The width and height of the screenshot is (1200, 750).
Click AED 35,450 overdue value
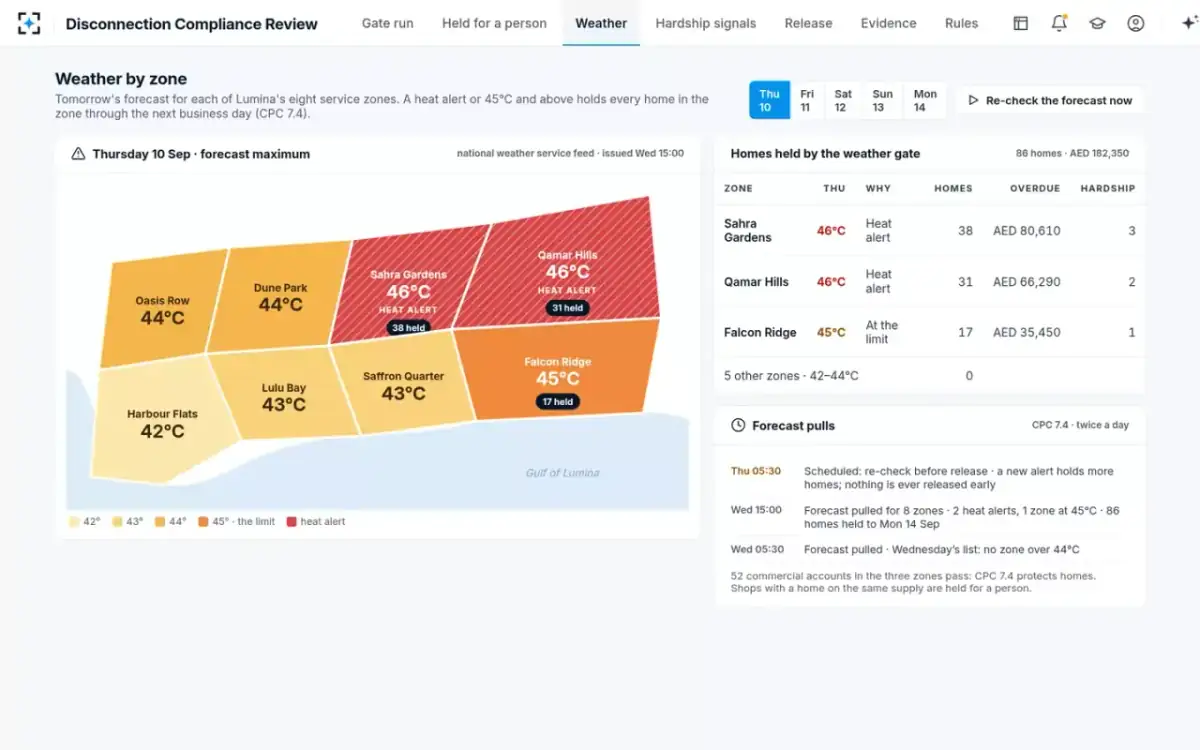[x=1026, y=332]
